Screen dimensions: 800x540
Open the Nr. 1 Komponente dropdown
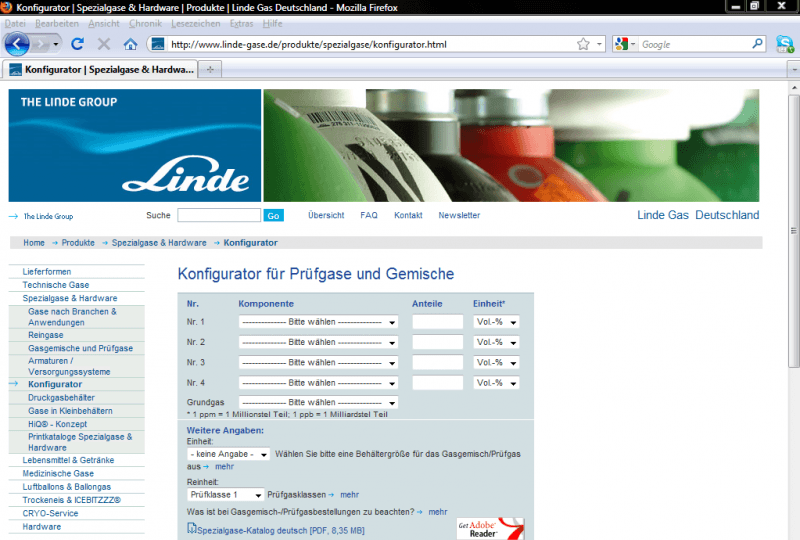(318, 322)
